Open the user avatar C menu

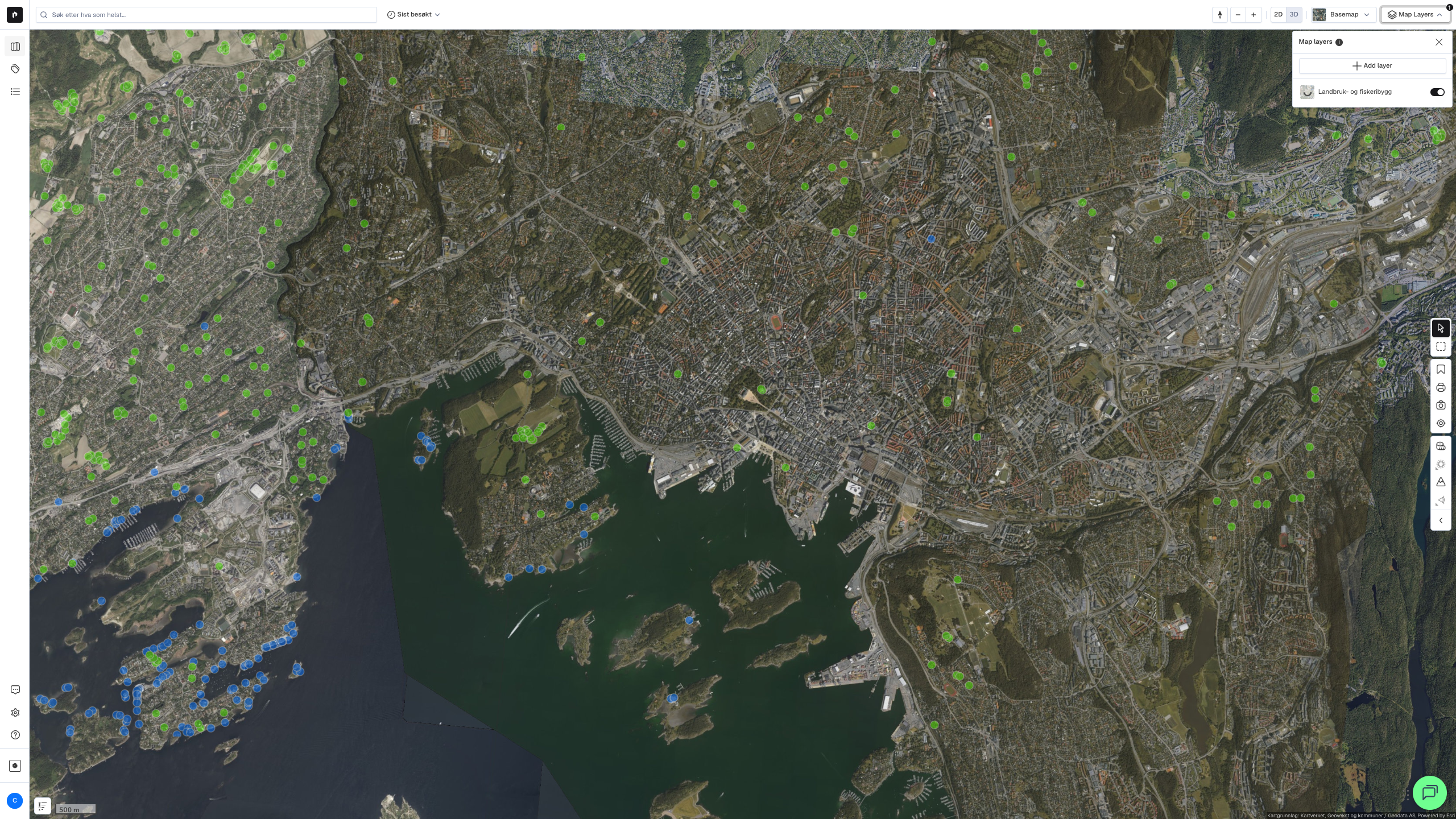15,801
